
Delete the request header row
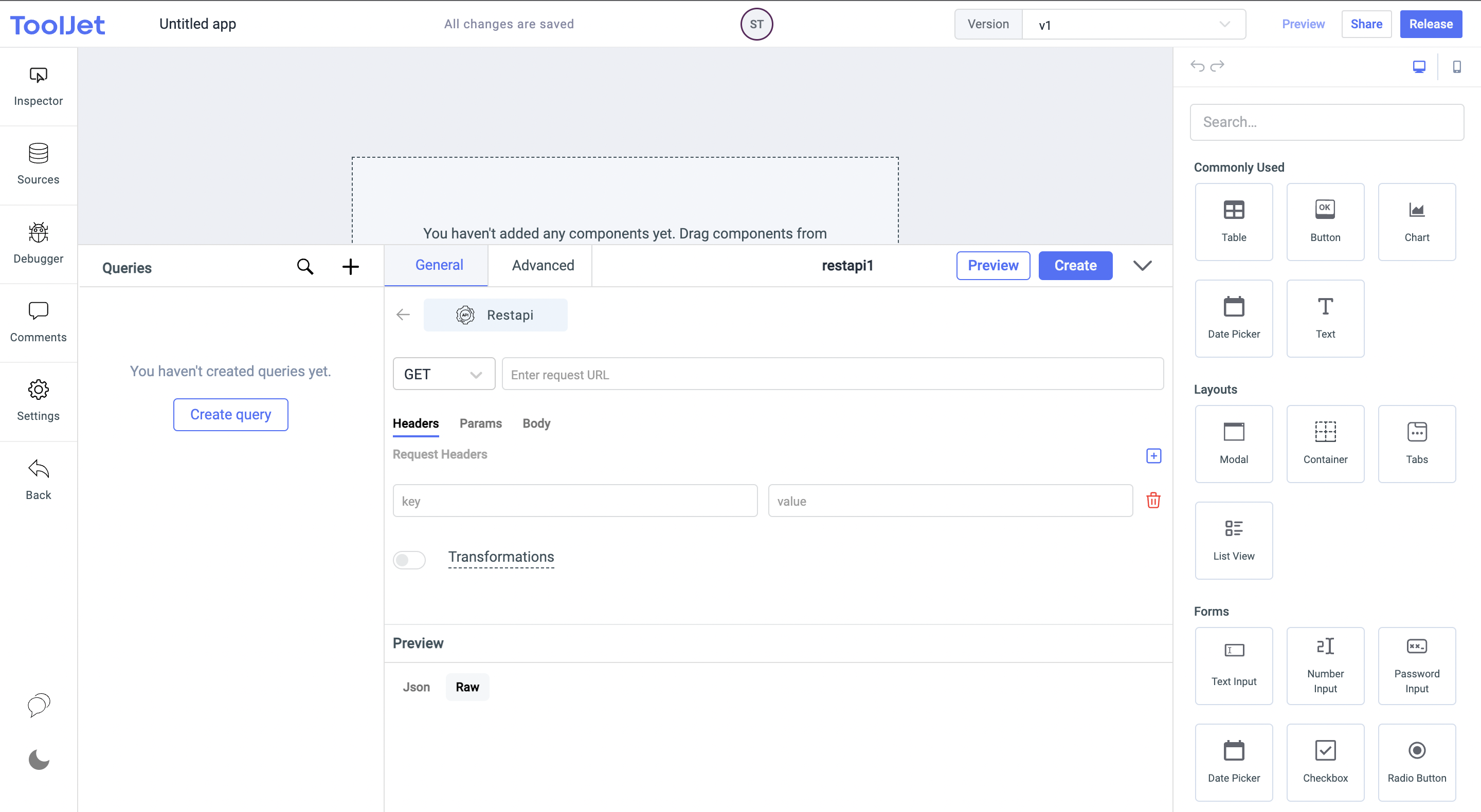1154,501
